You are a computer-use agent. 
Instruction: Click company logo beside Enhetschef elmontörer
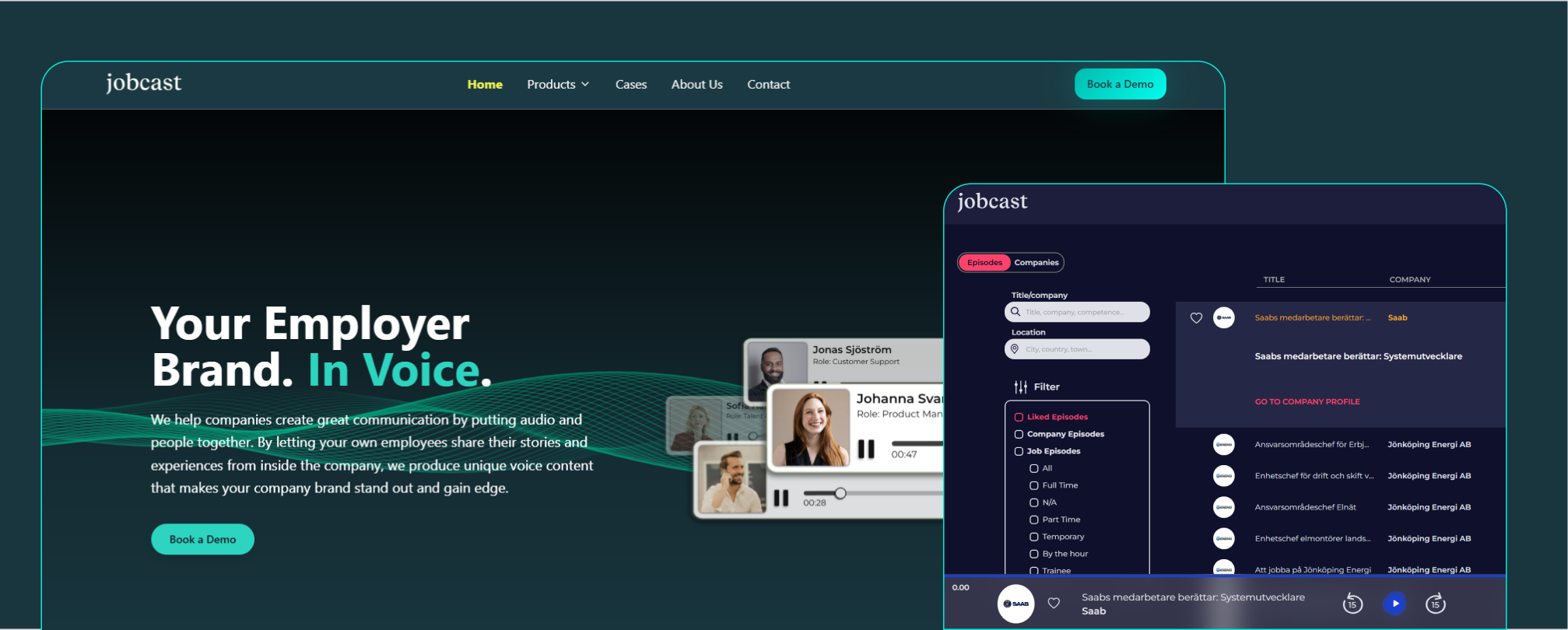(x=1224, y=538)
